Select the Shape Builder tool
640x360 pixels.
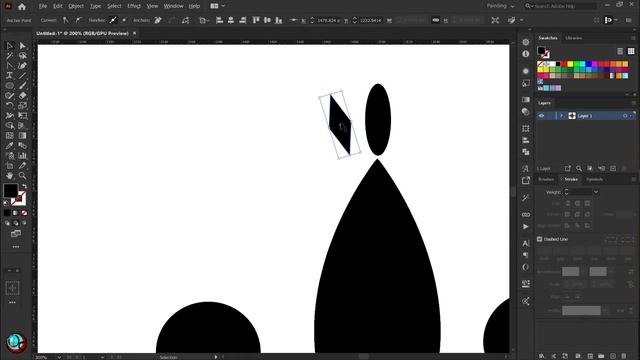[x=9, y=126]
